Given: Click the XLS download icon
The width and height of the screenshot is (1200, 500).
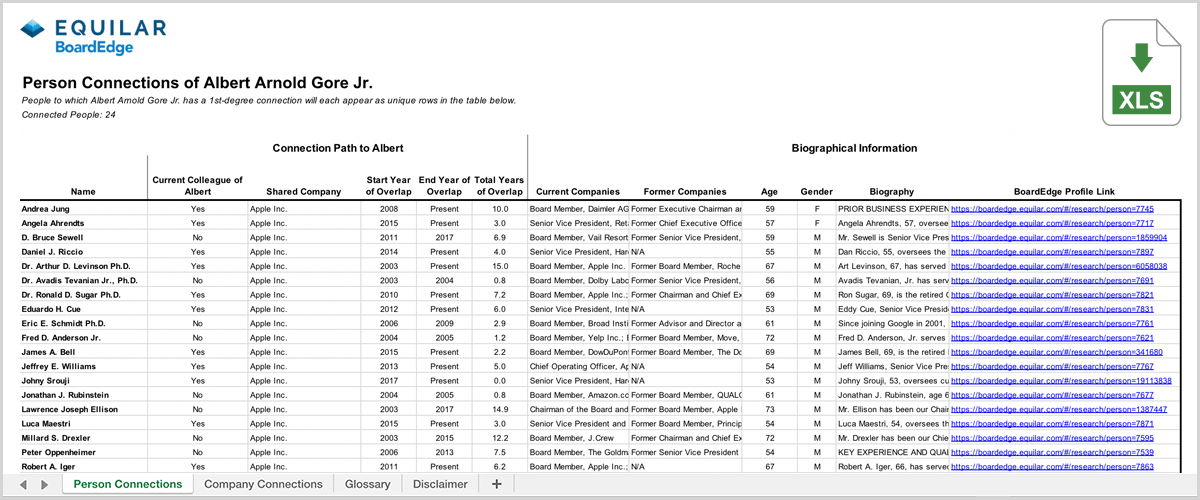Looking at the screenshot, I should 1141,74.
